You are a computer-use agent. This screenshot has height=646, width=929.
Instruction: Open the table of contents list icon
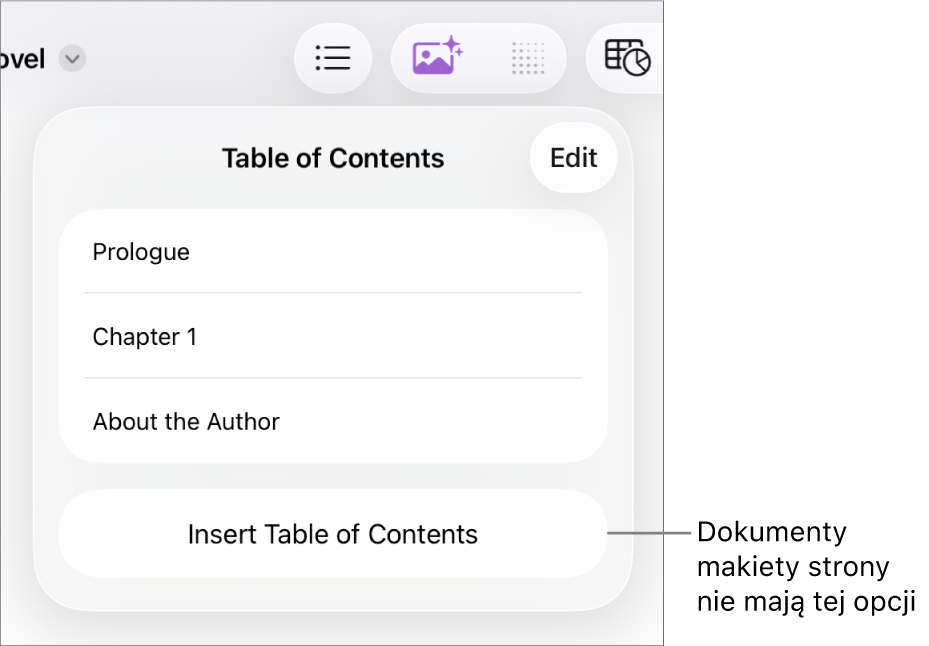(333, 58)
